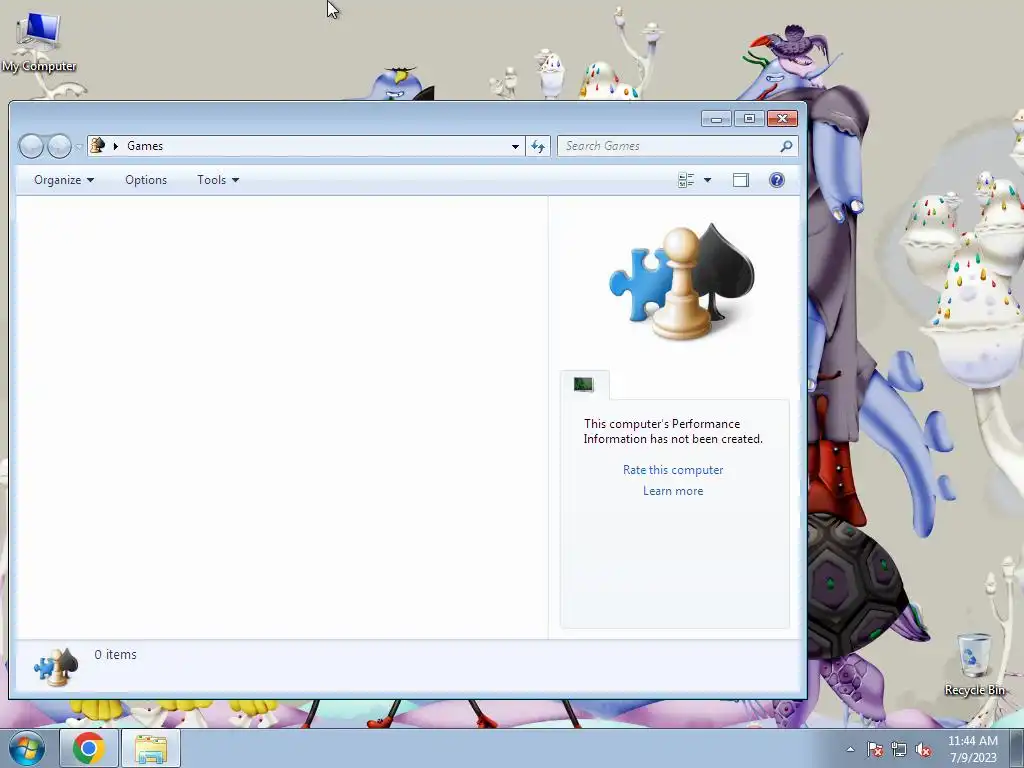Show hidden tray icons arrow
1024x768 pixels.
850,749
